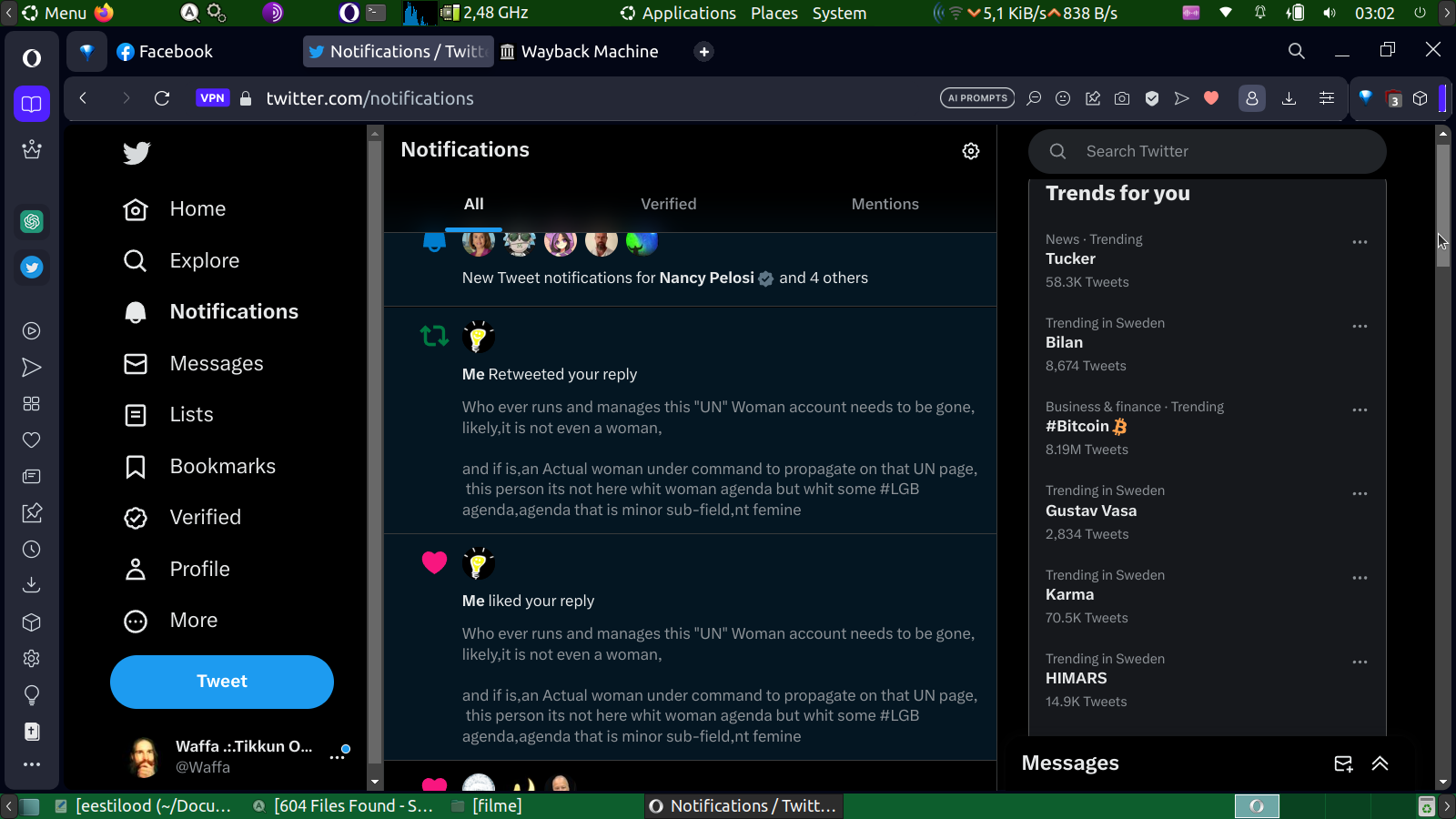
Task: Open notification settings gear
Action: [971, 151]
